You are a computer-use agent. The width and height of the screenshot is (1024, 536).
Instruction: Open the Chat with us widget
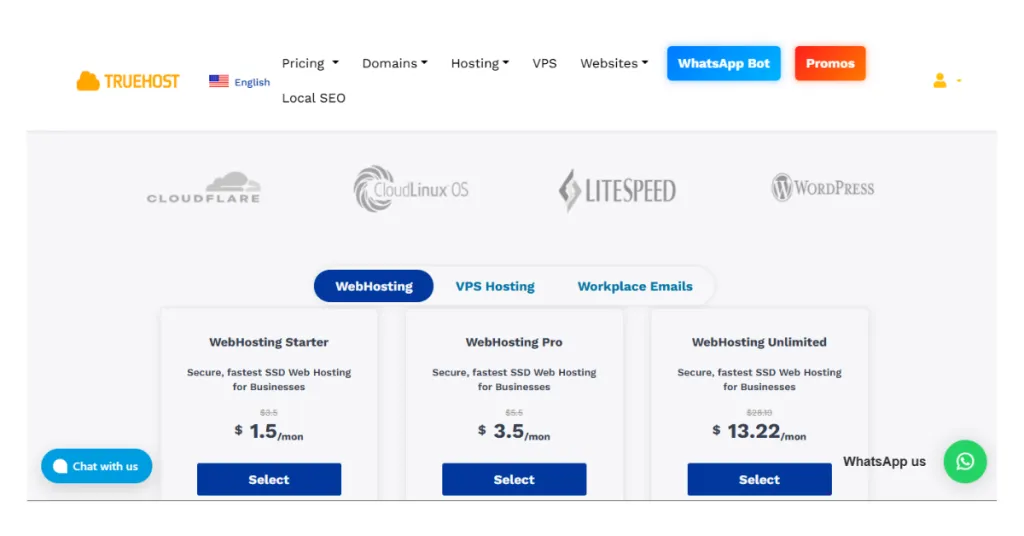coord(97,466)
